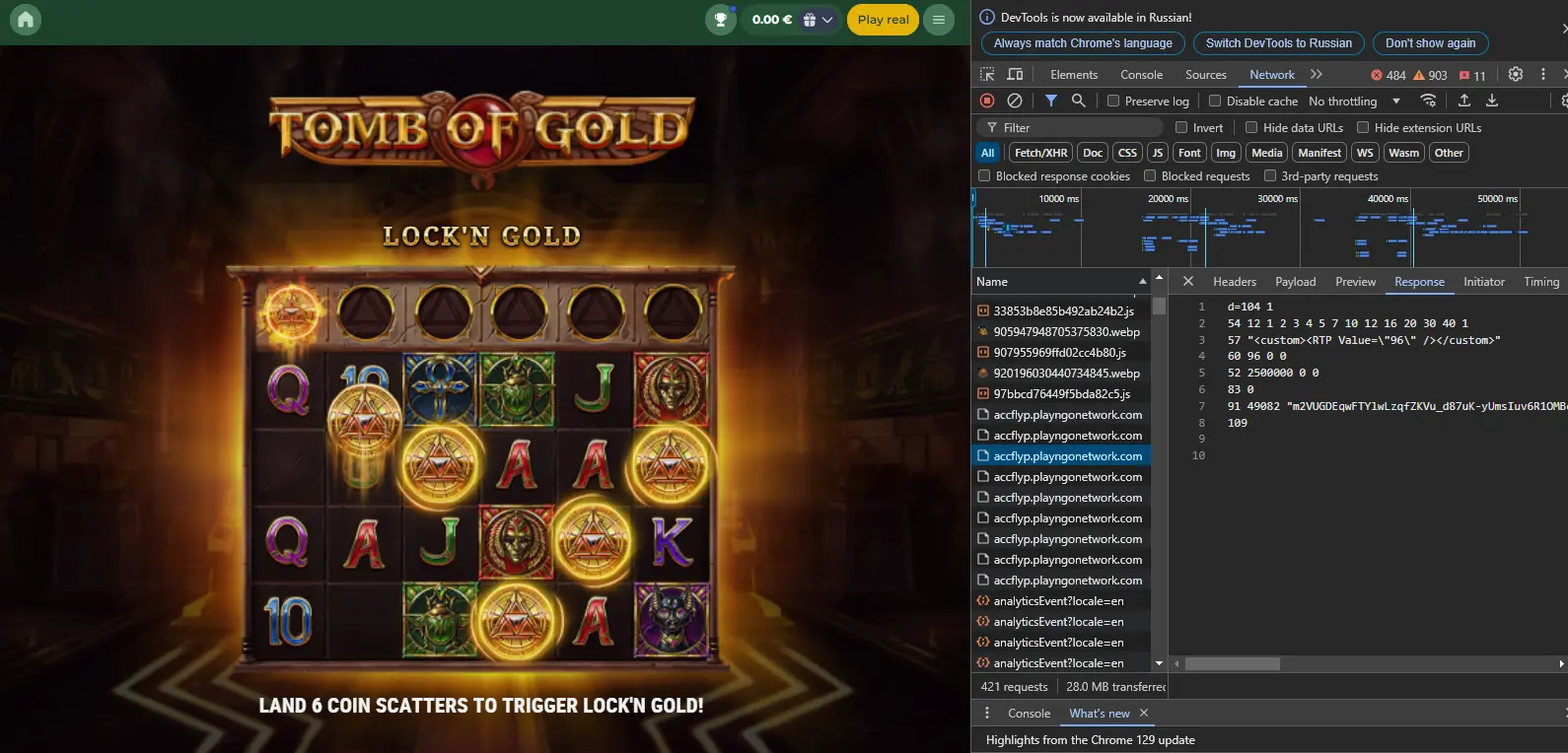Open the drawer three-dot menu
This screenshot has height=753, width=1568.
[x=987, y=713]
